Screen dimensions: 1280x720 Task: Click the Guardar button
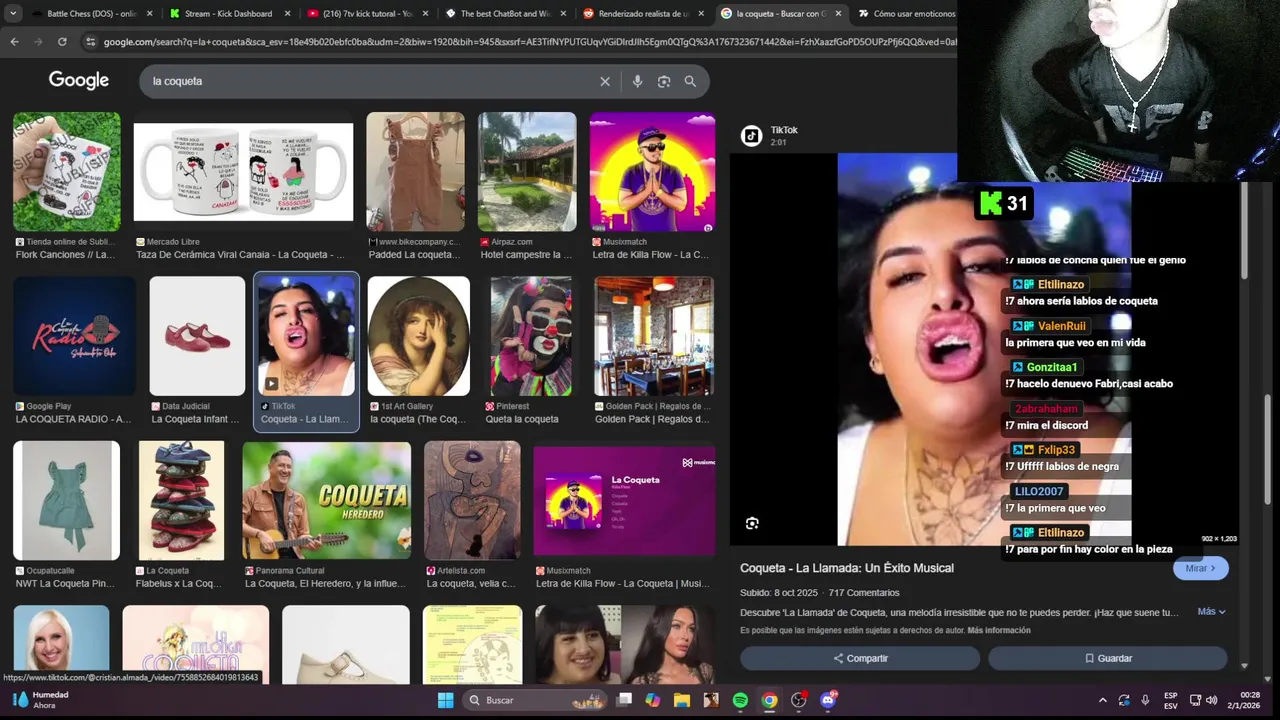click(x=1108, y=658)
